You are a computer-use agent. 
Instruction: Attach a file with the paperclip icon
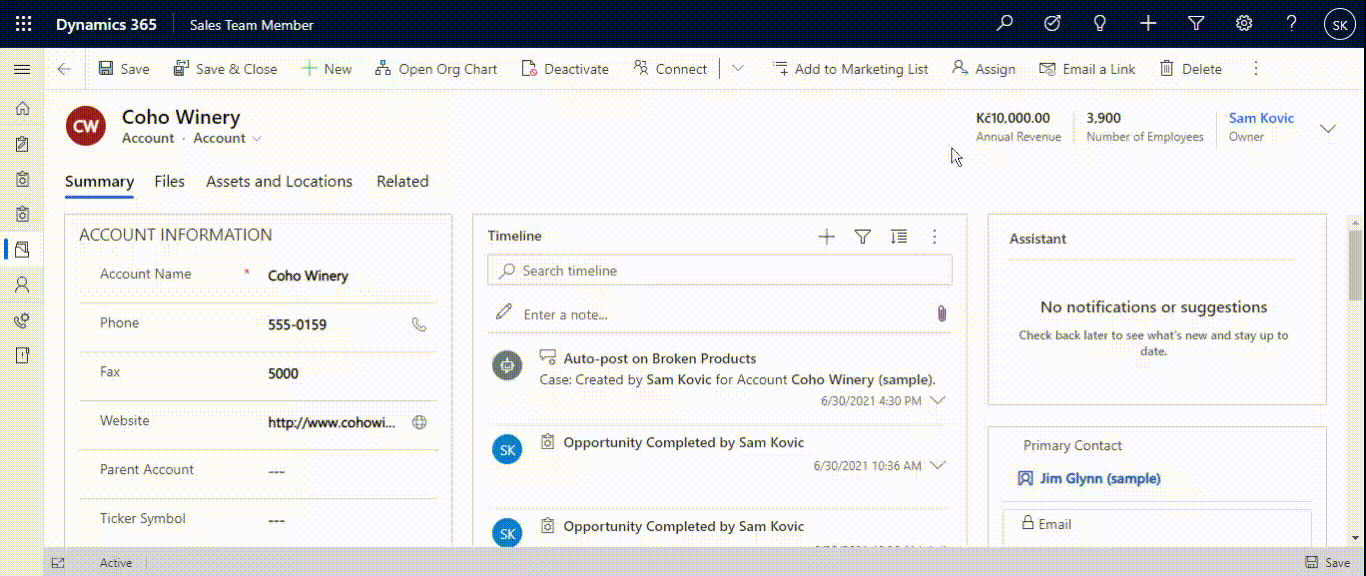coord(941,313)
